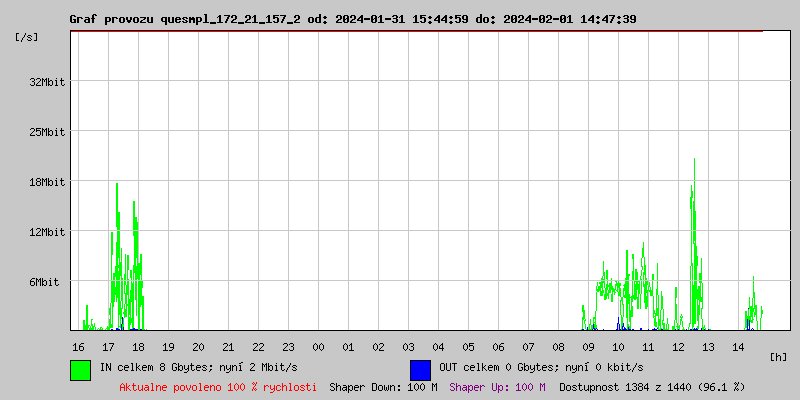Screen dimensions: 800x400
Task: Select the 25Mbit y-axis label
Action: [x=47, y=132]
